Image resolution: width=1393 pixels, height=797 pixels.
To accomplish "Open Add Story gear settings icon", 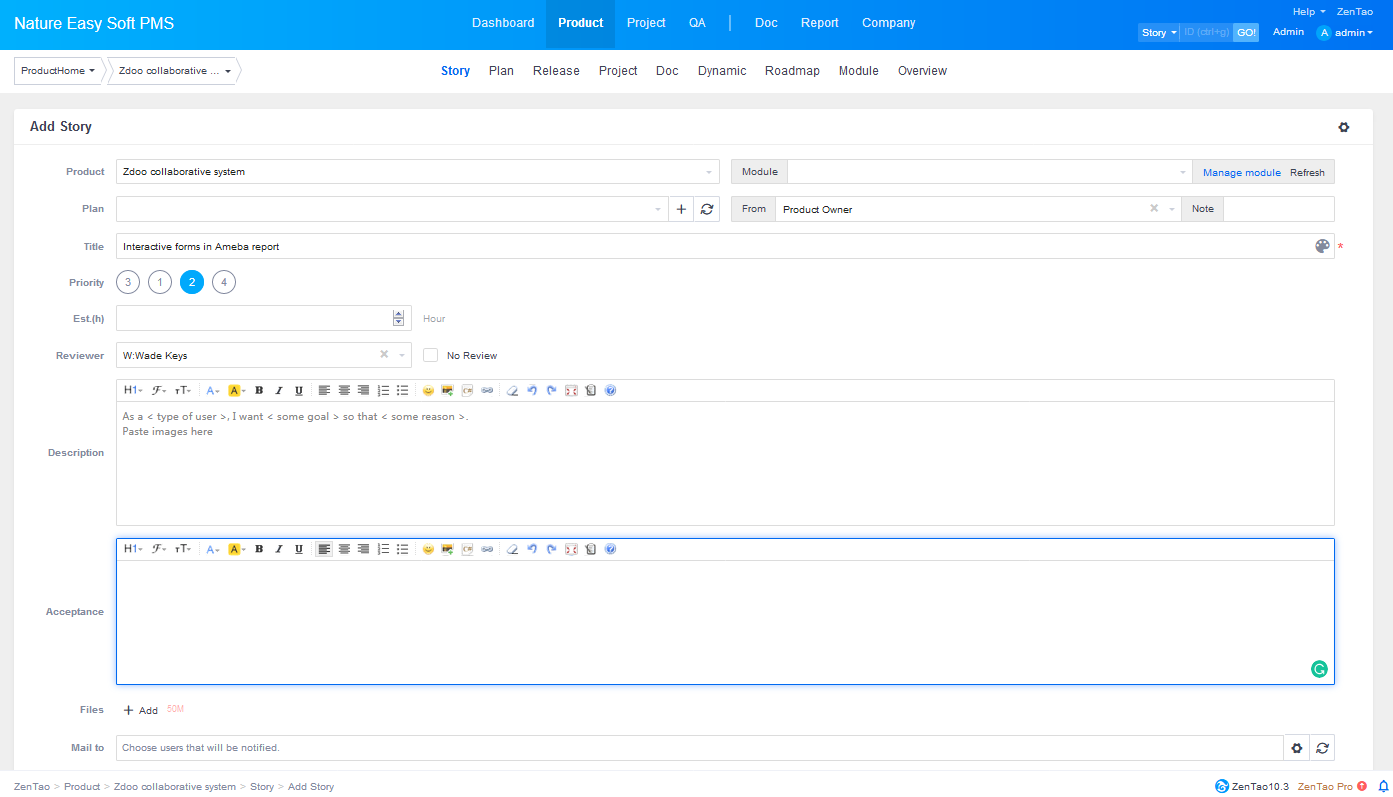I will click(x=1343, y=127).
